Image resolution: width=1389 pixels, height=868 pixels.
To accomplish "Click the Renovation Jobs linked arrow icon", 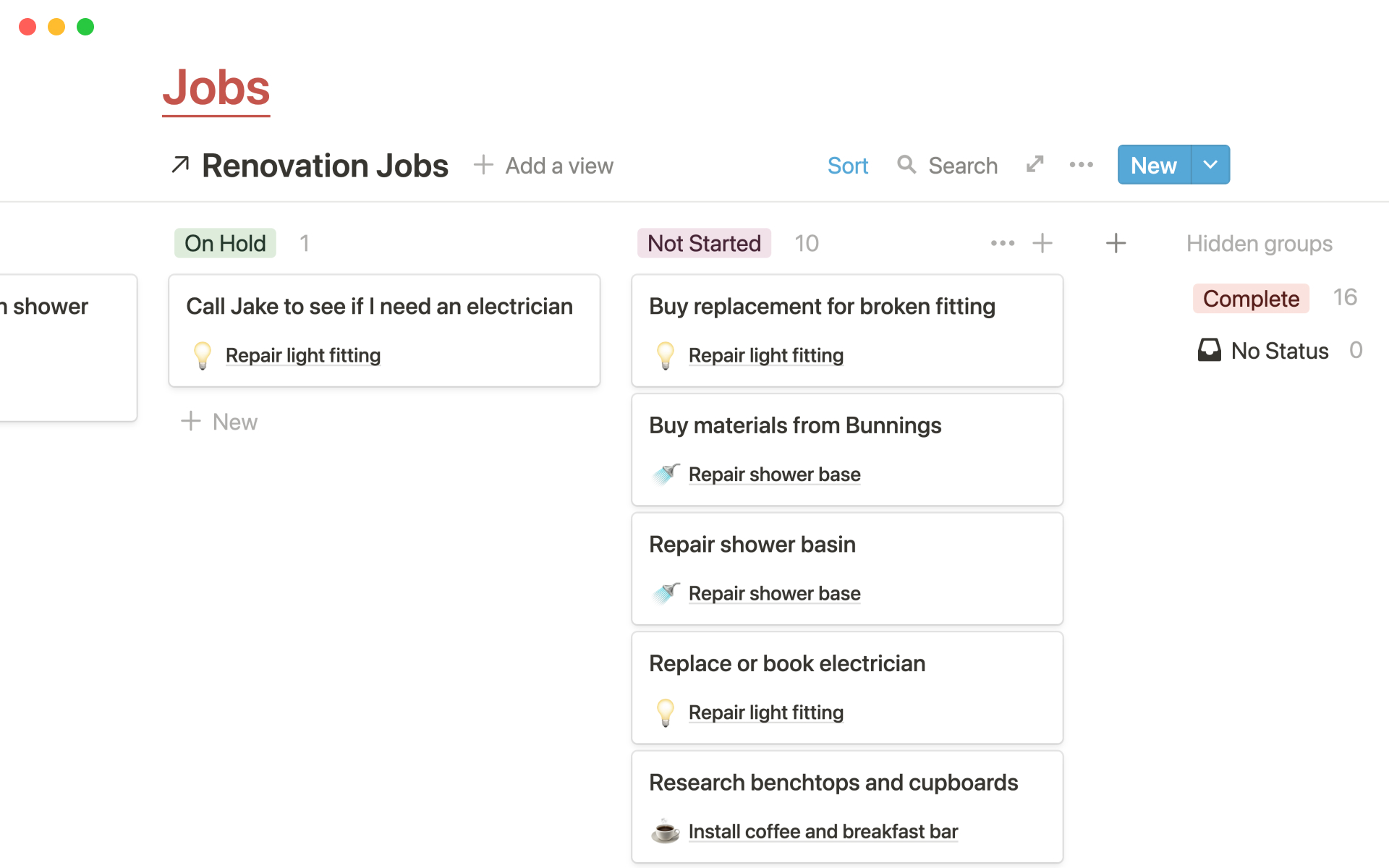I will 180,165.
